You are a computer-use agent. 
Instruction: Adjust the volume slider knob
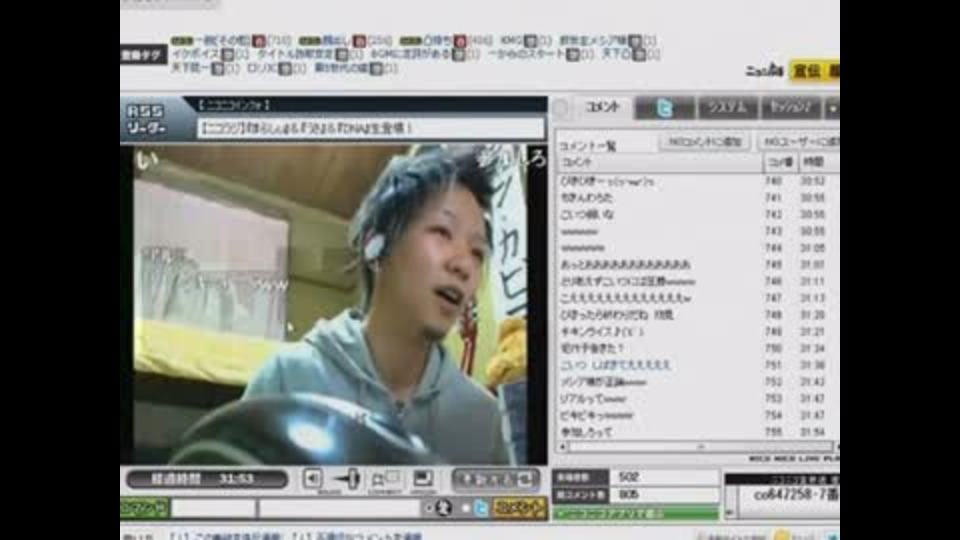tap(353, 479)
